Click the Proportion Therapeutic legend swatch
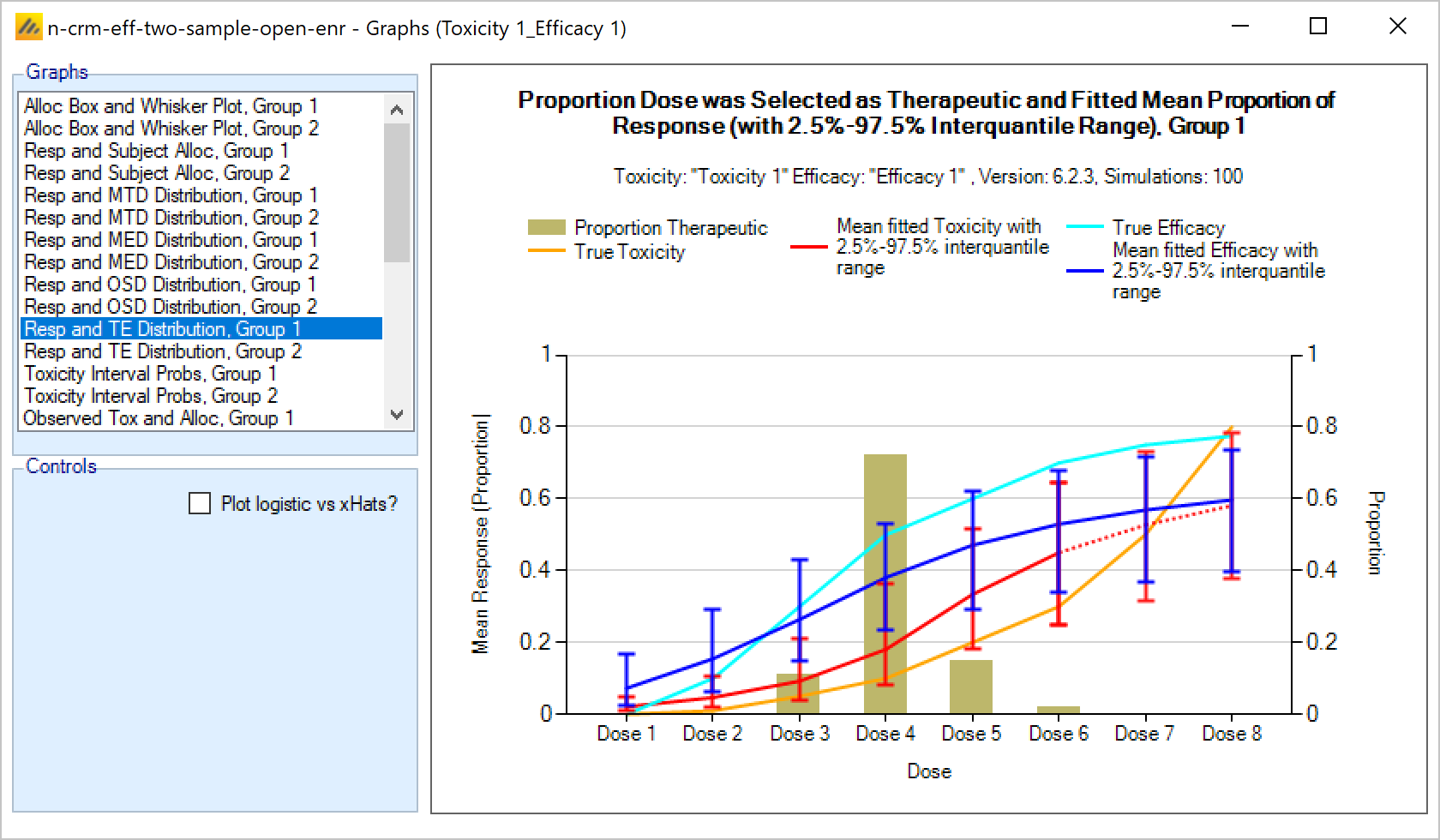The height and width of the screenshot is (840, 1440). click(546, 227)
